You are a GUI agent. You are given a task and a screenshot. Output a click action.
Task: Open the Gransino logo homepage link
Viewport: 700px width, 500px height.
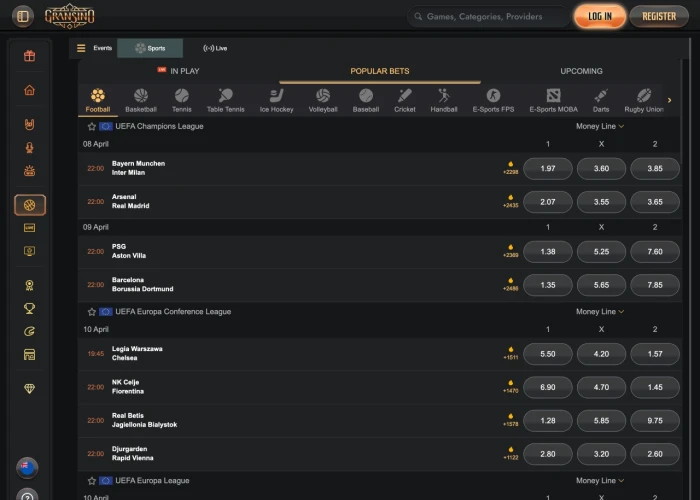pyautogui.click(x=70, y=17)
